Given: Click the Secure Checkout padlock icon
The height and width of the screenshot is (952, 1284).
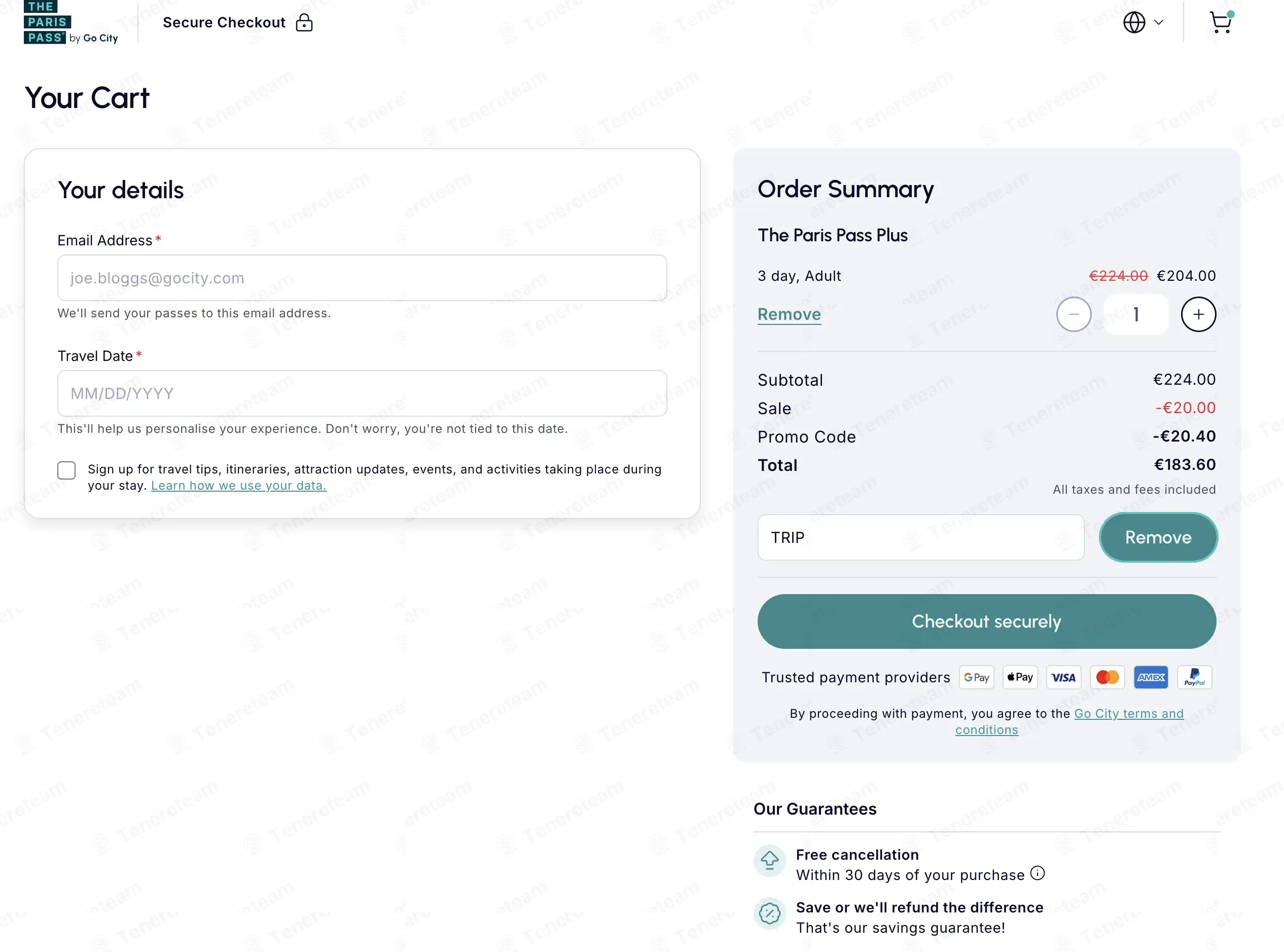Looking at the screenshot, I should [x=304, y=22].
